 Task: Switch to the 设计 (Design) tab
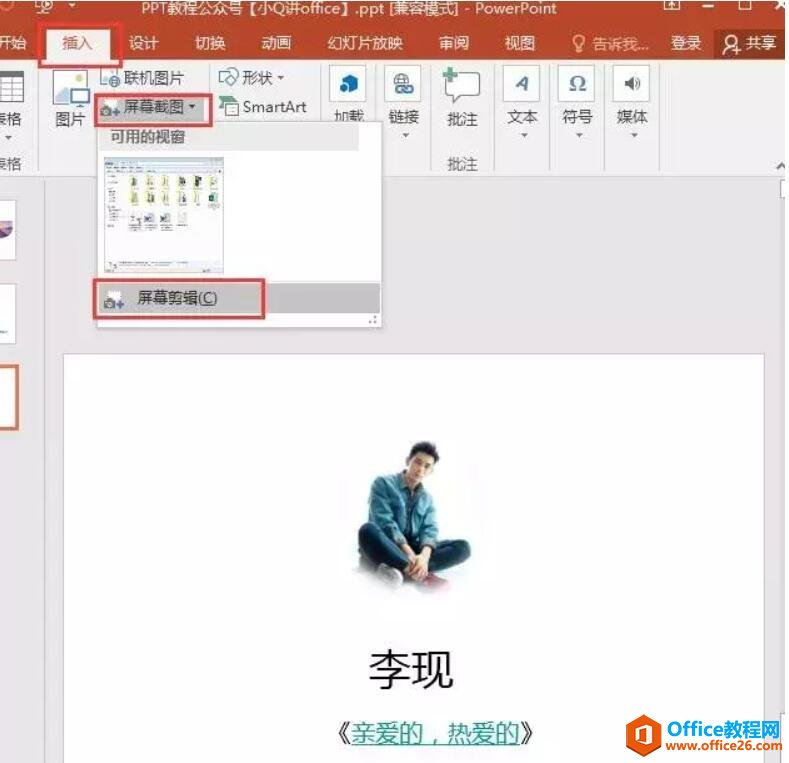(x=143, y=43)
